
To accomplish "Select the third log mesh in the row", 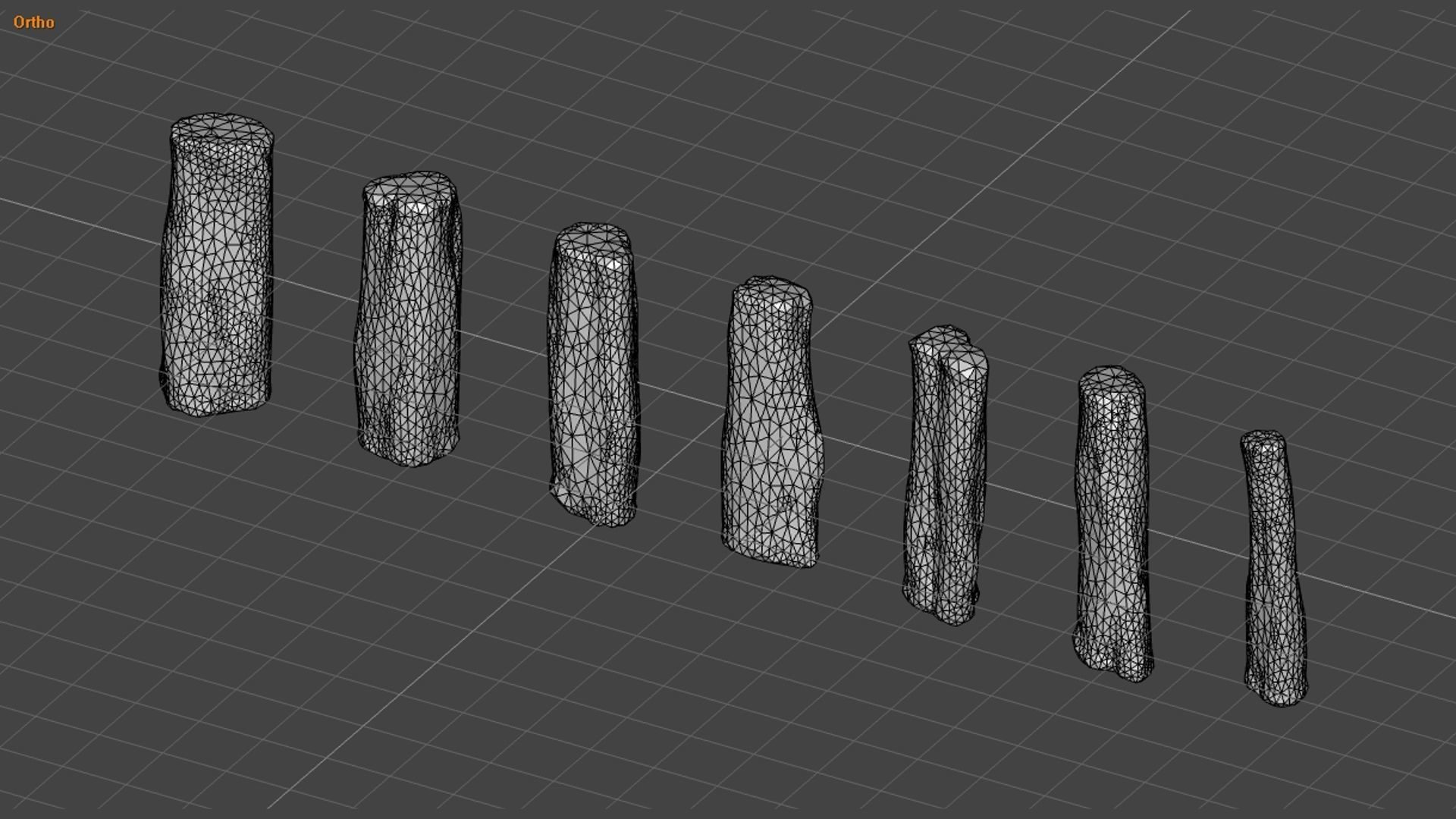I will click(x=594, y=375).
